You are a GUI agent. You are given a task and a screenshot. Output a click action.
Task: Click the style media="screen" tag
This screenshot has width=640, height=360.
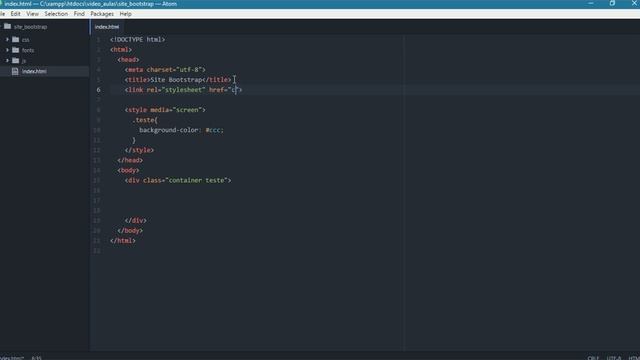[165, 110]
